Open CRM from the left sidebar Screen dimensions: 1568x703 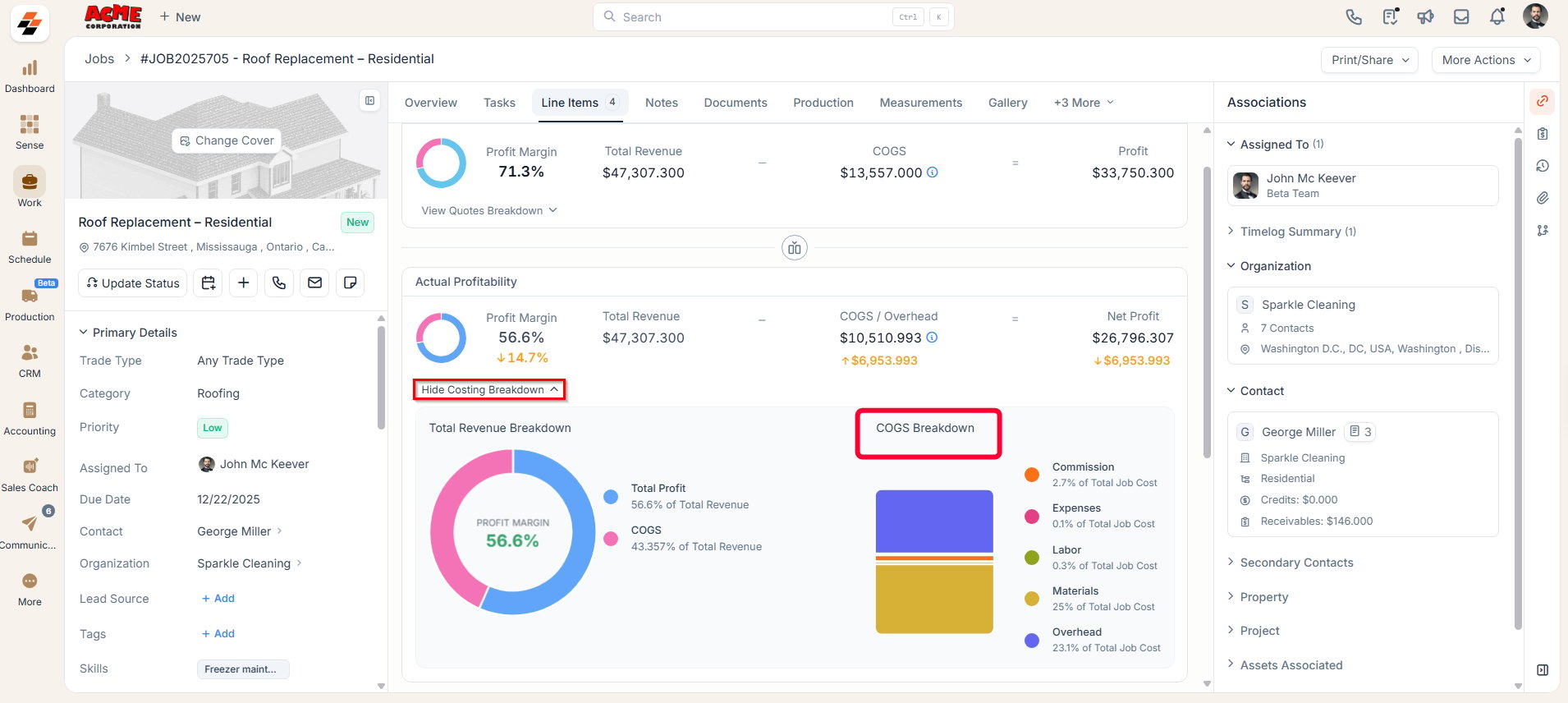tap(30, 361)
